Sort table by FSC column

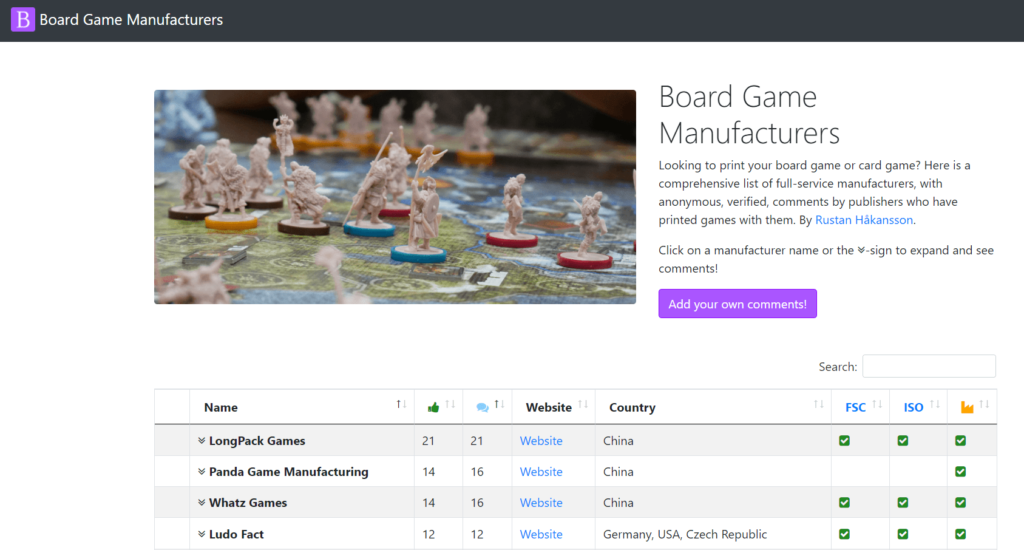[x=860, y=407]
